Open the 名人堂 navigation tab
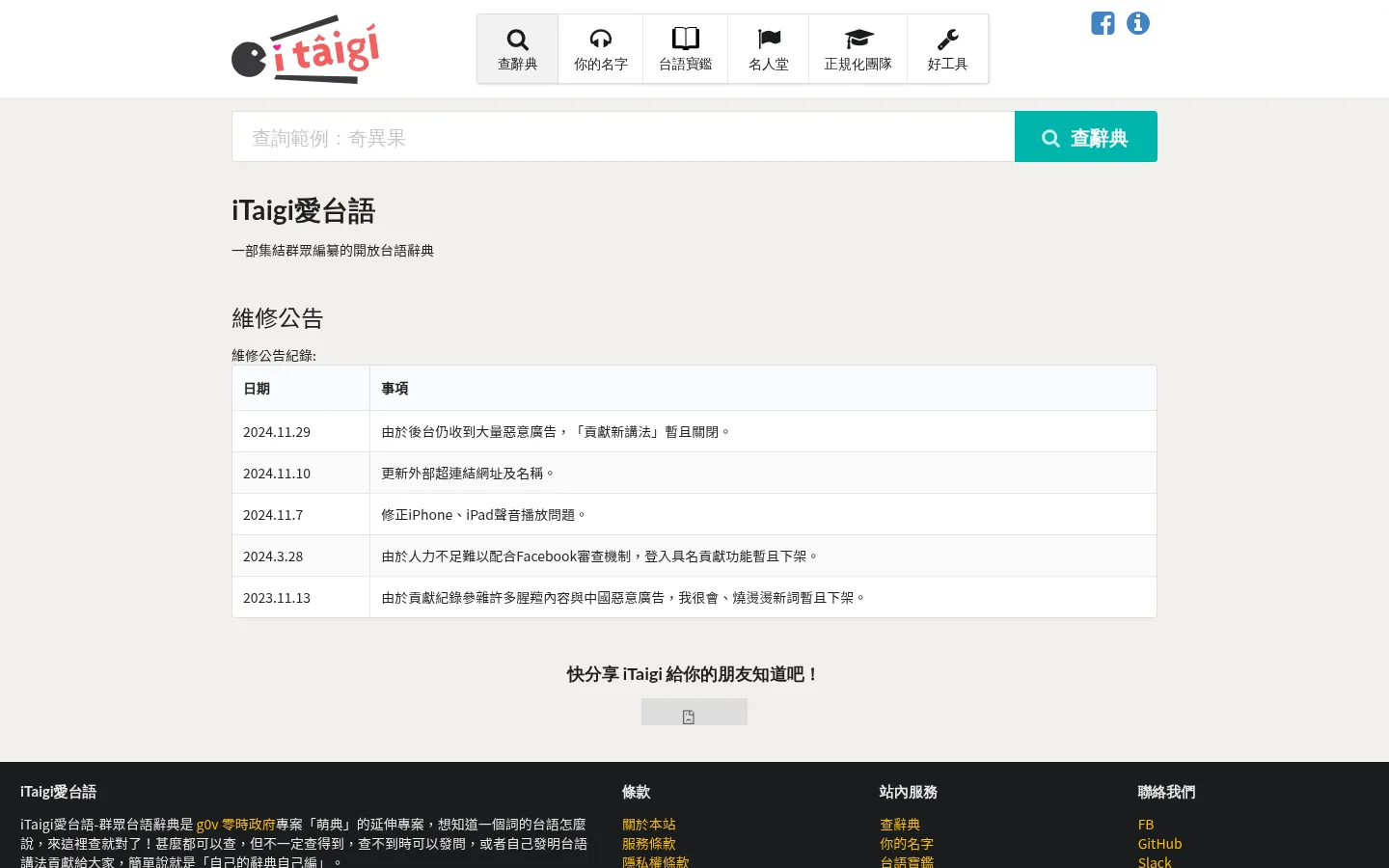This screenshot has width=1389, height=868. [x=769, y=49]
